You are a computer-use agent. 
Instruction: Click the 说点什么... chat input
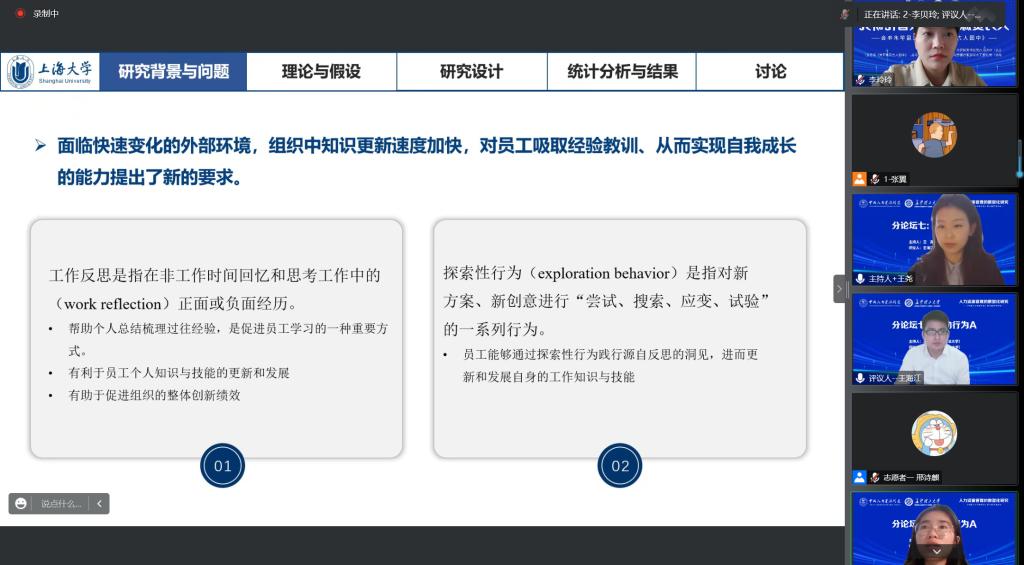pos(61,504)
